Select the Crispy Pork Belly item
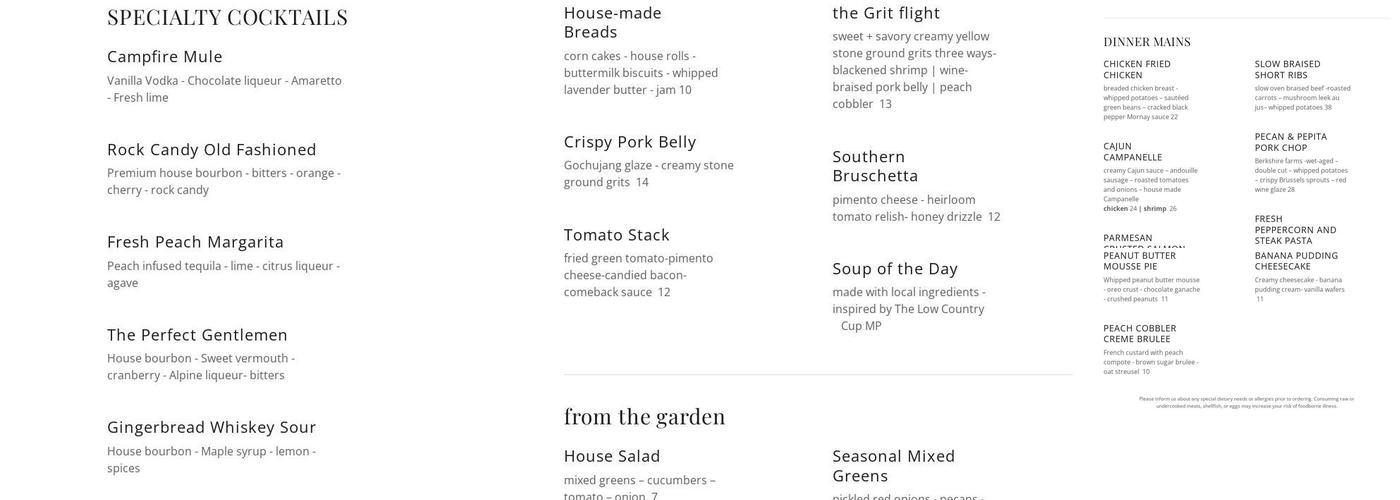Screen dimensions: 1400x500 pyautogui.click(x=630, y=141)
